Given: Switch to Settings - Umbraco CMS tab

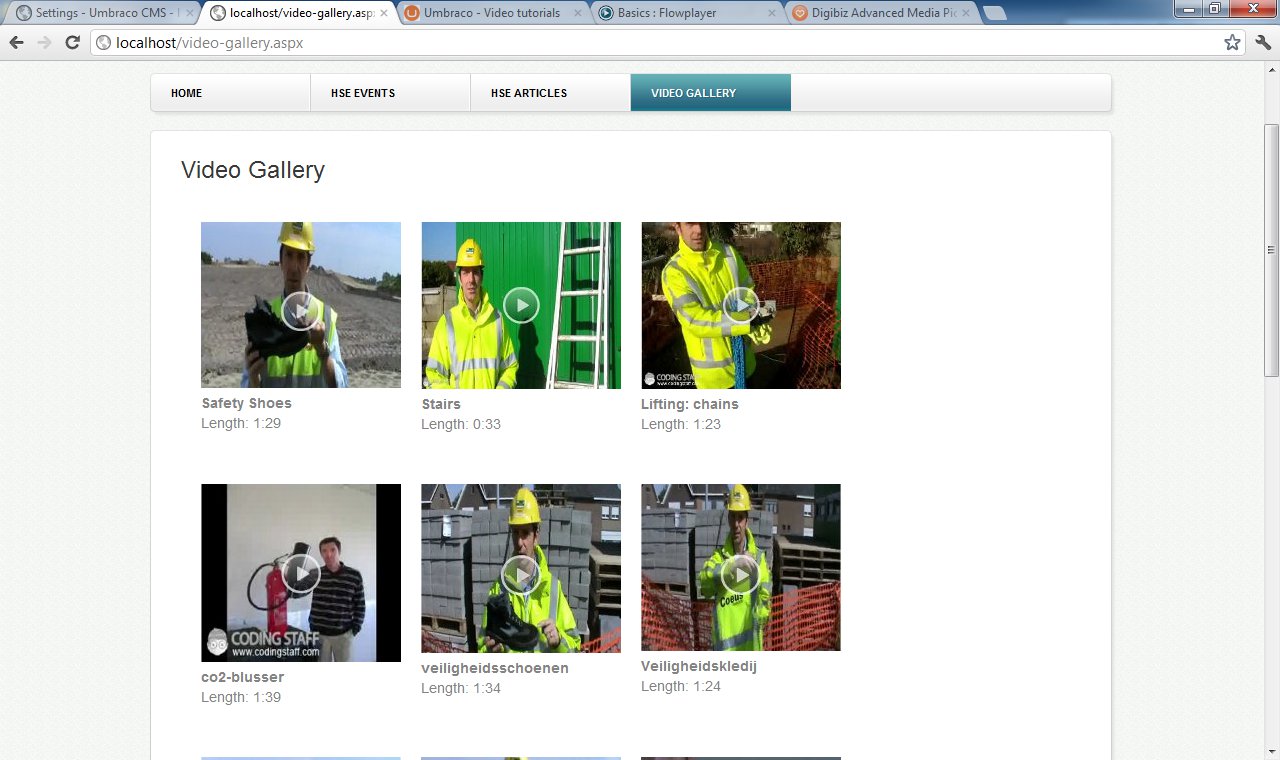Looking at the screenshot, I should click(100, 13).
